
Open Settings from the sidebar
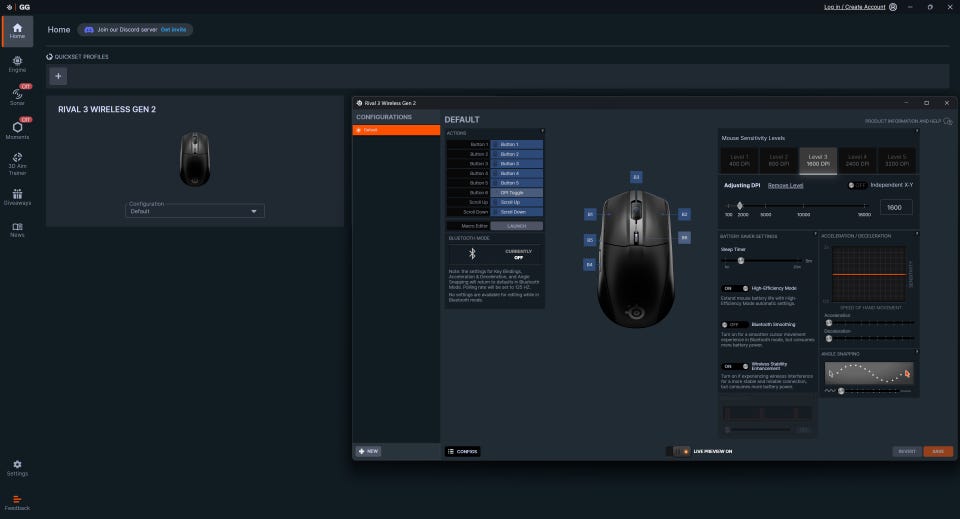point(17,468)
